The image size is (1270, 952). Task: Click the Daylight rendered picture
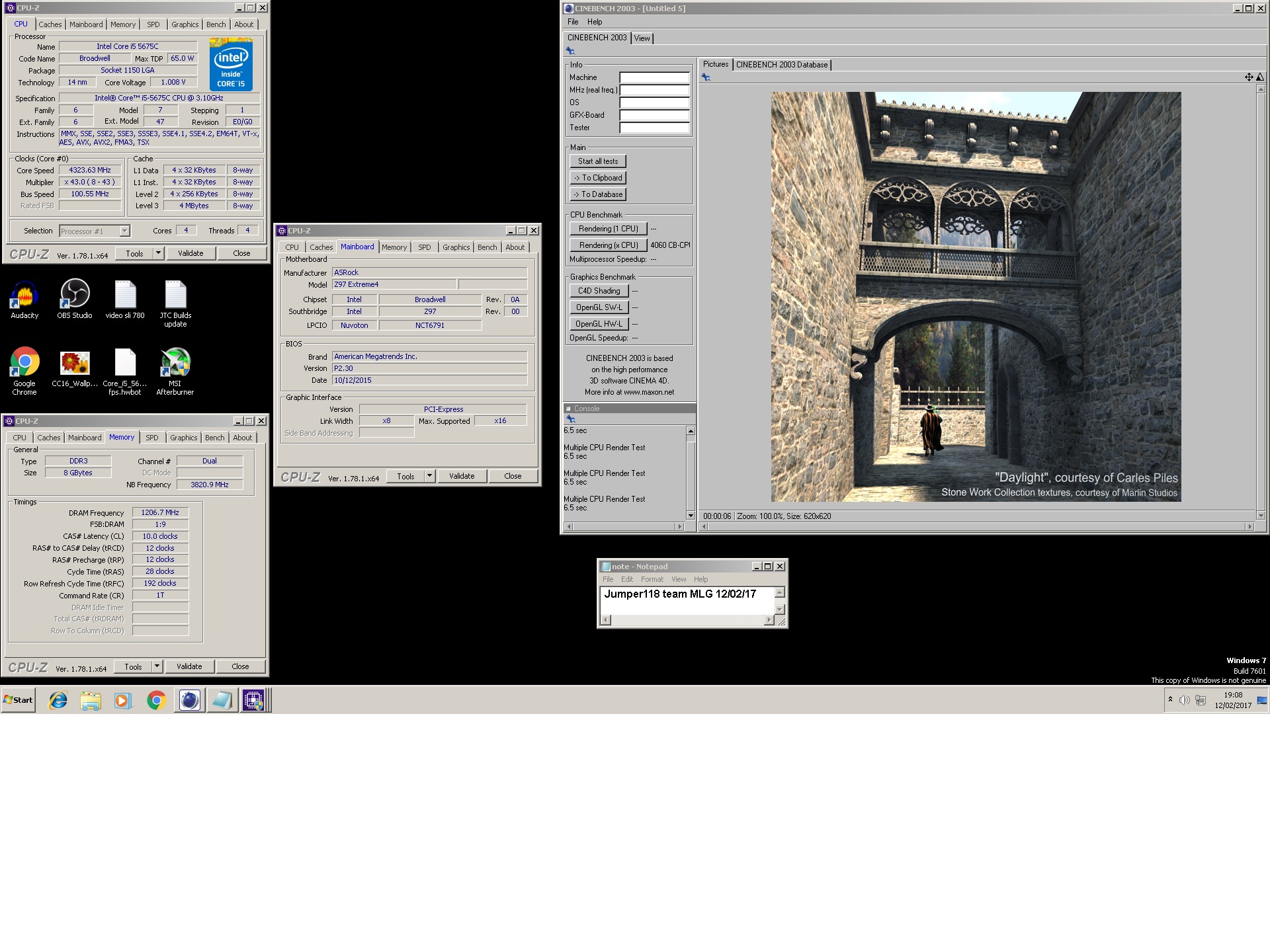976,297
